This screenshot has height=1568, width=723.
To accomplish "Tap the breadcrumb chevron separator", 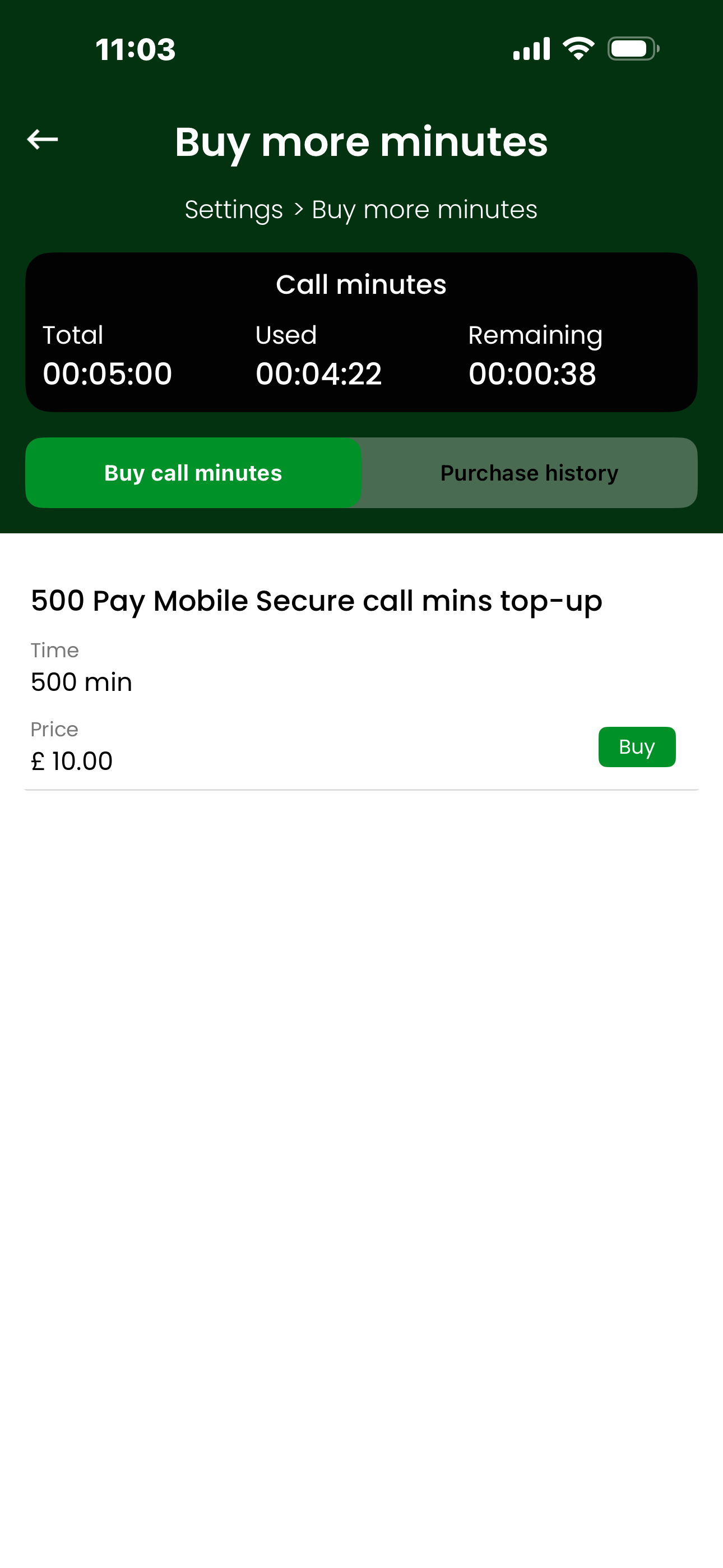I will [298, 209].
